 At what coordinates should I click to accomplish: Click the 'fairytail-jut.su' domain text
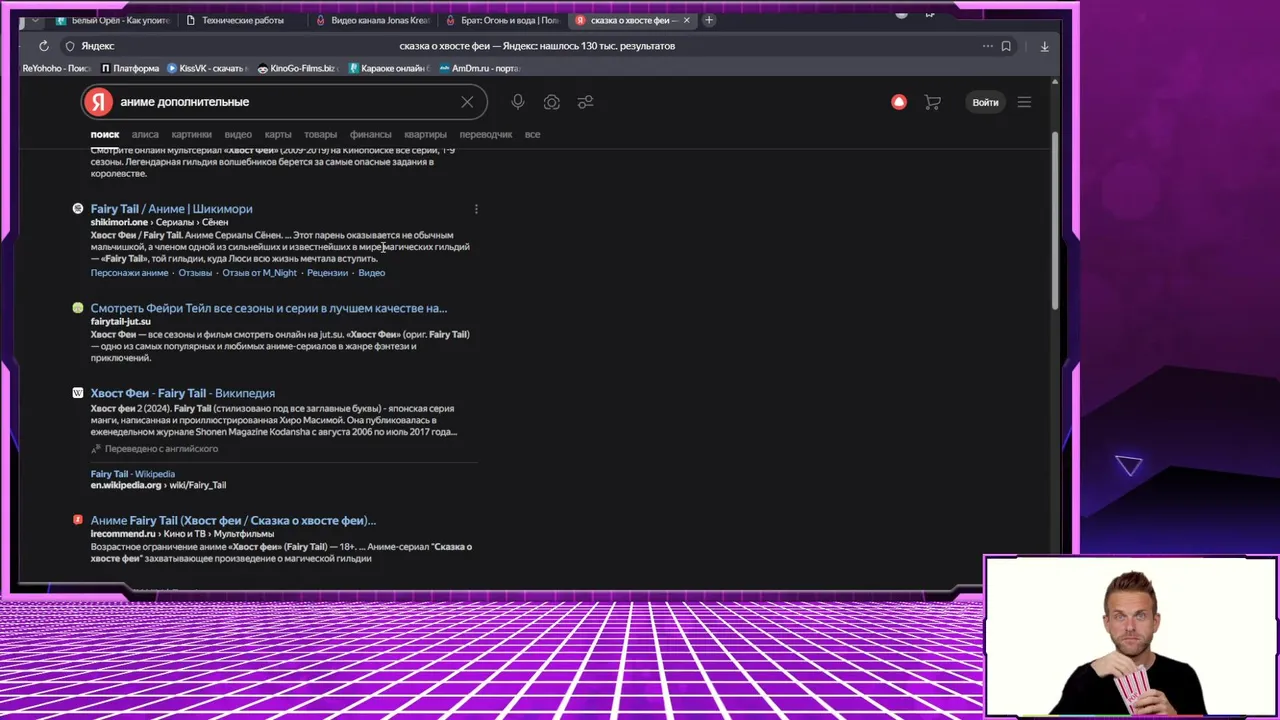click(121, 322)
